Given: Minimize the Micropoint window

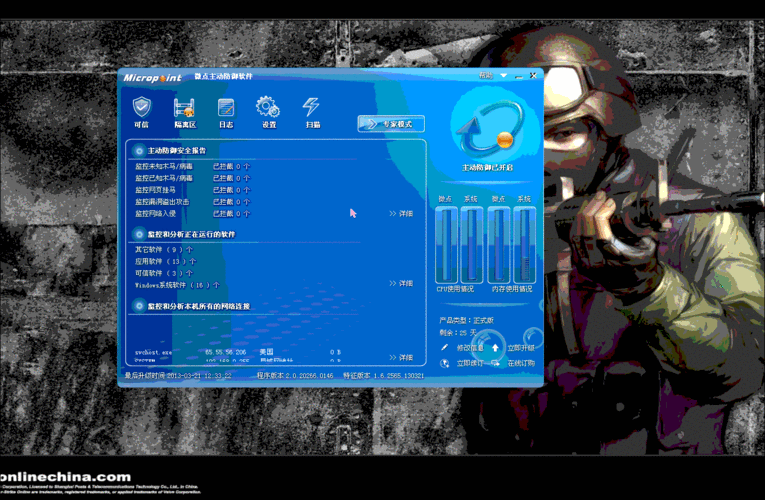Looking at the screenshot, I should 518,77.
